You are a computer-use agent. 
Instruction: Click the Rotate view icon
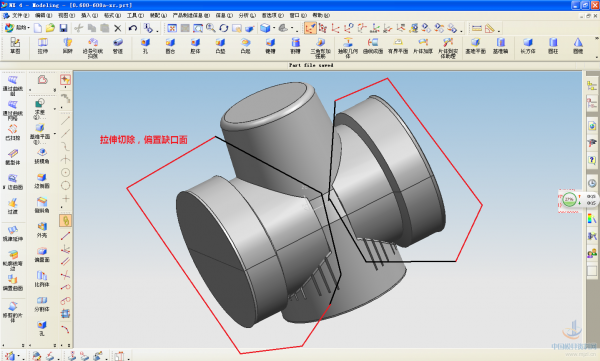[223, 28]
